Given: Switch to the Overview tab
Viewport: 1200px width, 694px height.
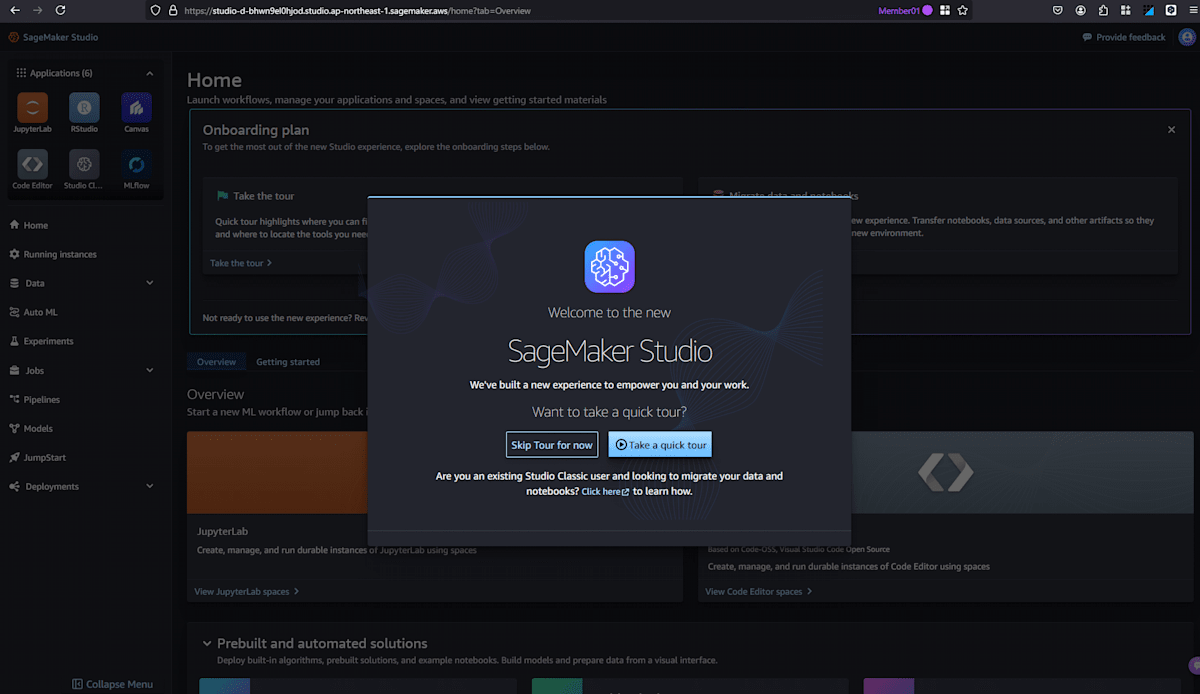Looking at the screenshot, I should (216, 362).
